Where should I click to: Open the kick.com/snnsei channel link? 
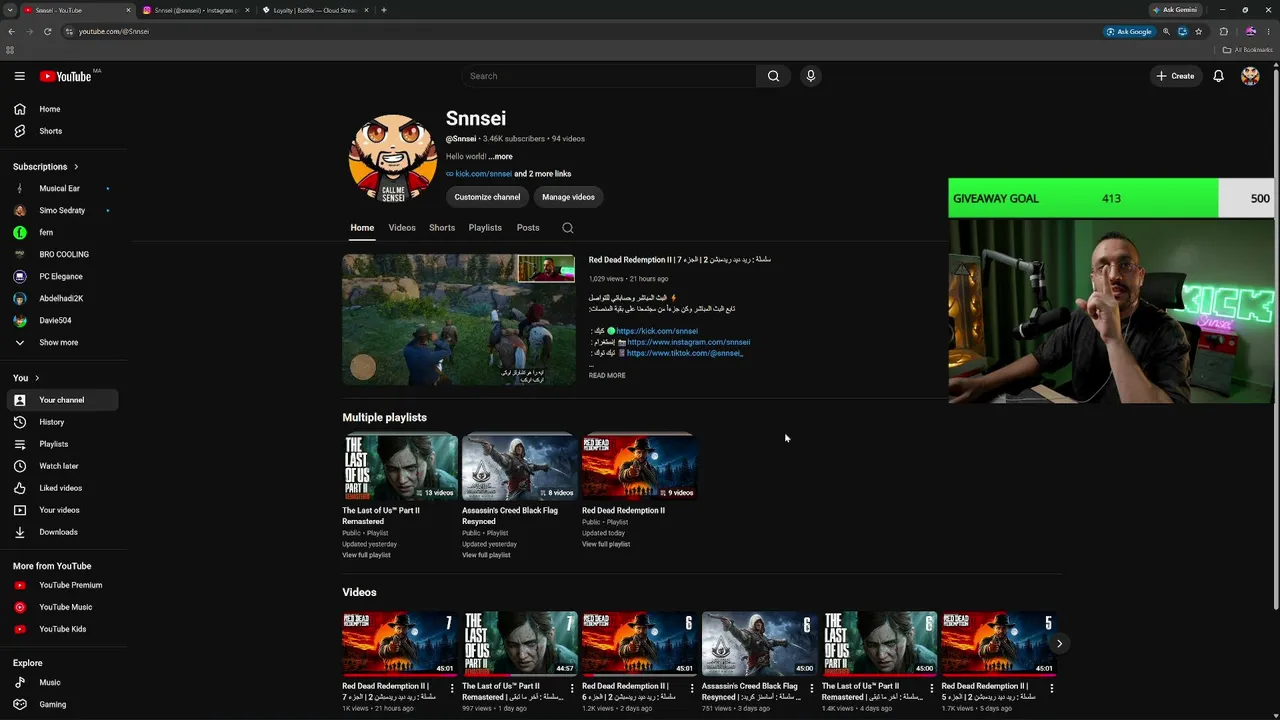pyautogui.click(x=484, y=174)
